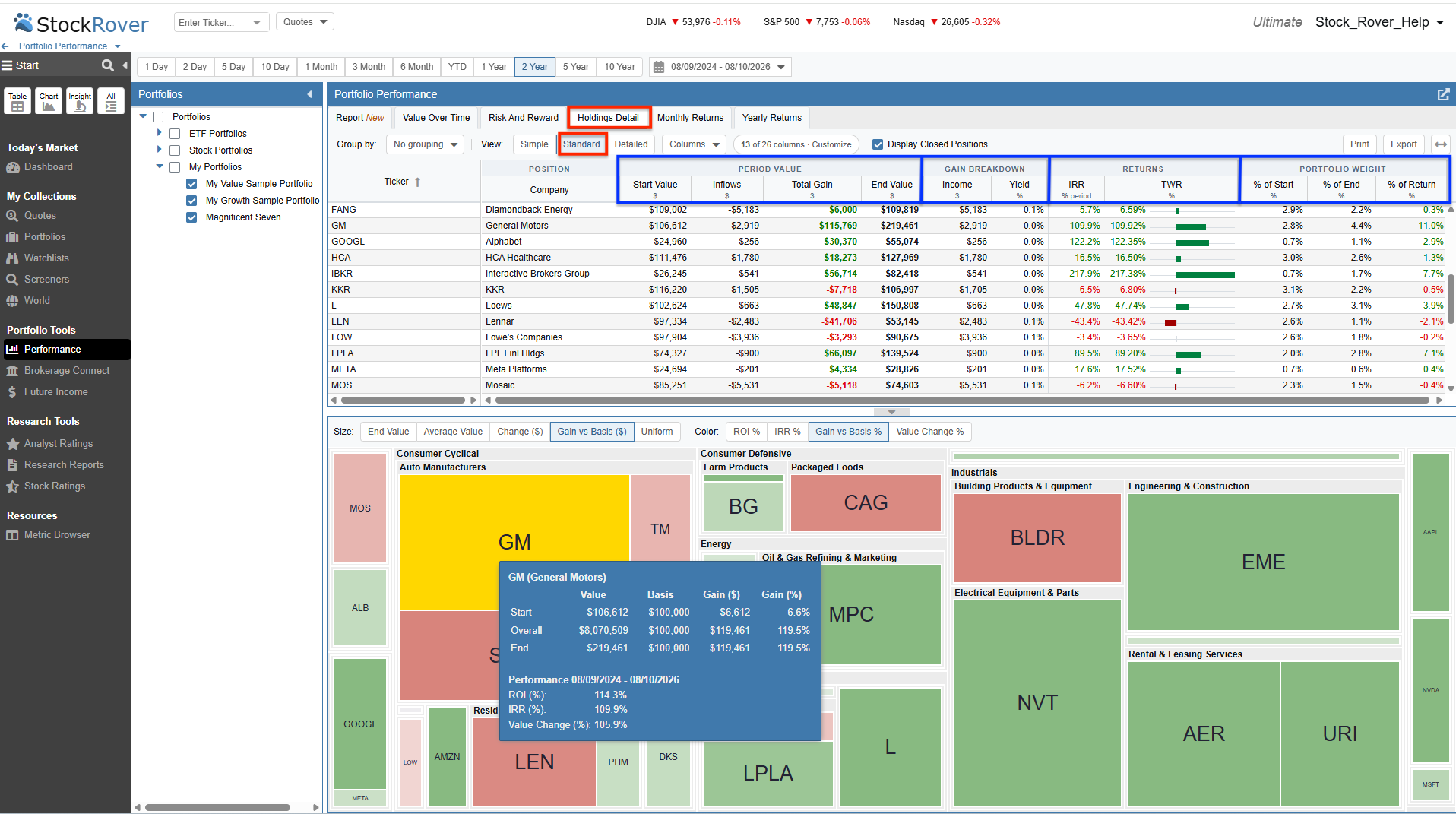Click the Print button
The width and height of the screenshot is (1456, 814).
[x=1359, y=144]
